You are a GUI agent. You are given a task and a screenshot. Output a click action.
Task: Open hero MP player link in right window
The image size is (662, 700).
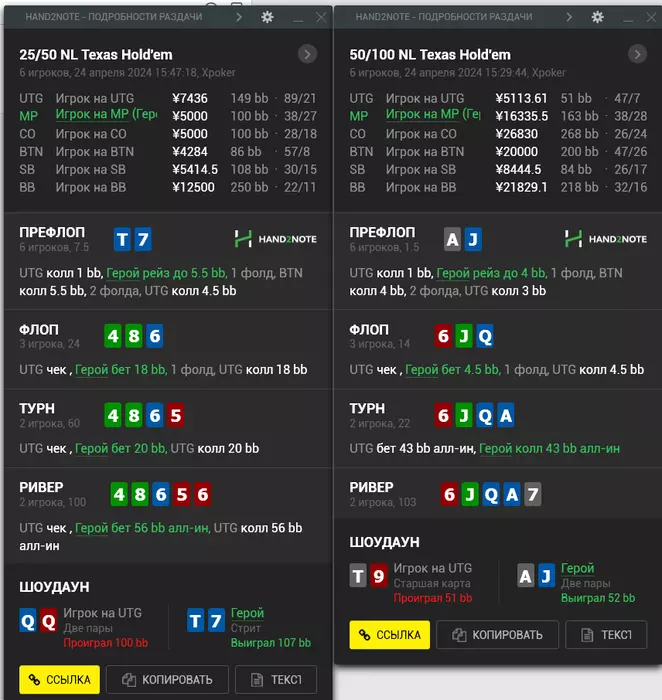click(433, 115)
